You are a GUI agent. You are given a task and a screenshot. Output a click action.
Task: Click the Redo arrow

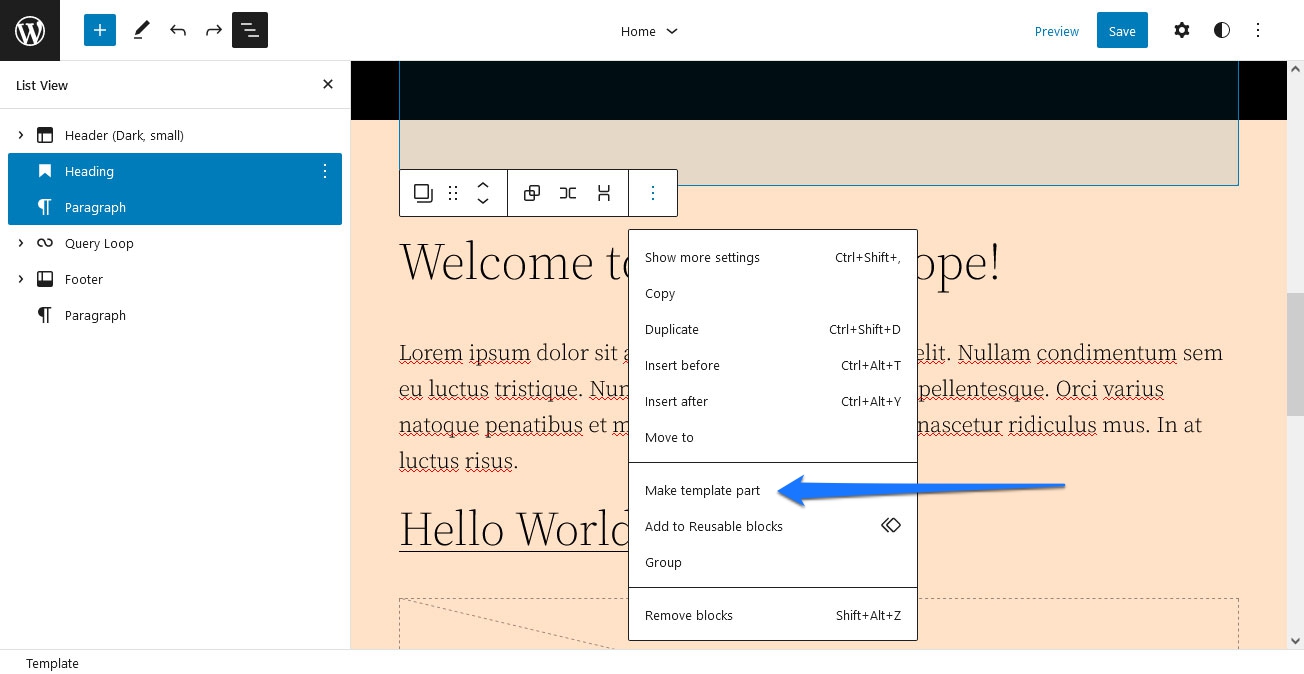(x=214, y=30)
